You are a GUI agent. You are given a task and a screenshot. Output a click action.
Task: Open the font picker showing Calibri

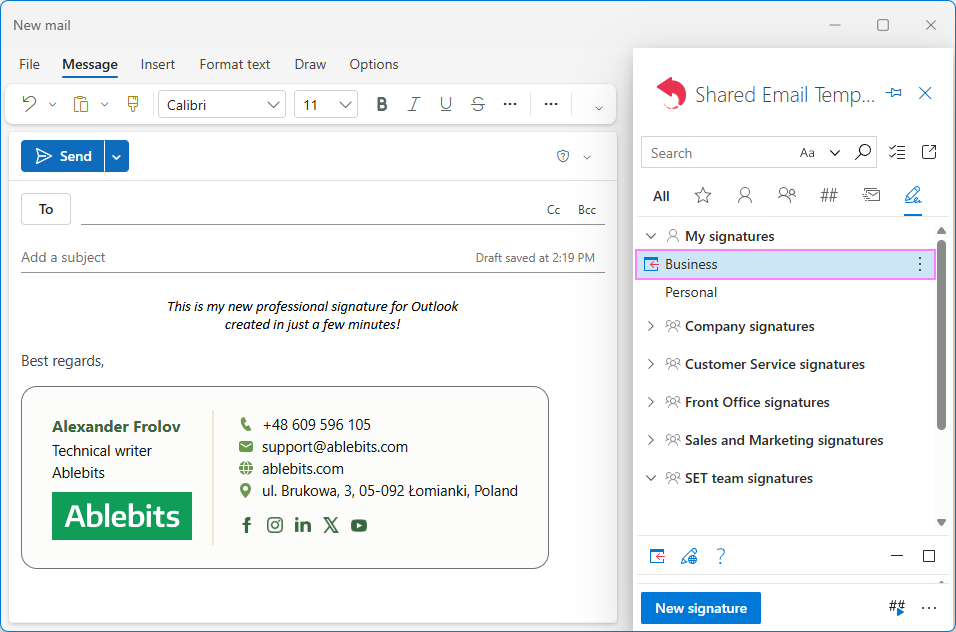221,104
